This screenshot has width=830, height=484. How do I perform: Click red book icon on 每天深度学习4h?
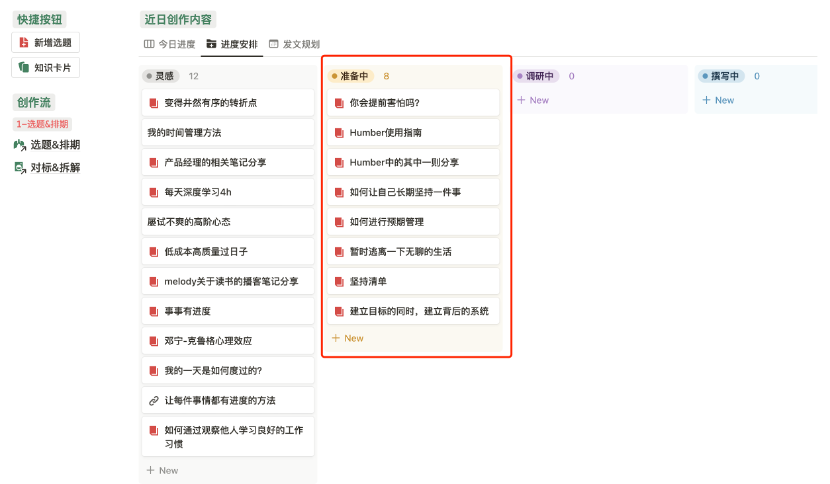pos(154,192)
